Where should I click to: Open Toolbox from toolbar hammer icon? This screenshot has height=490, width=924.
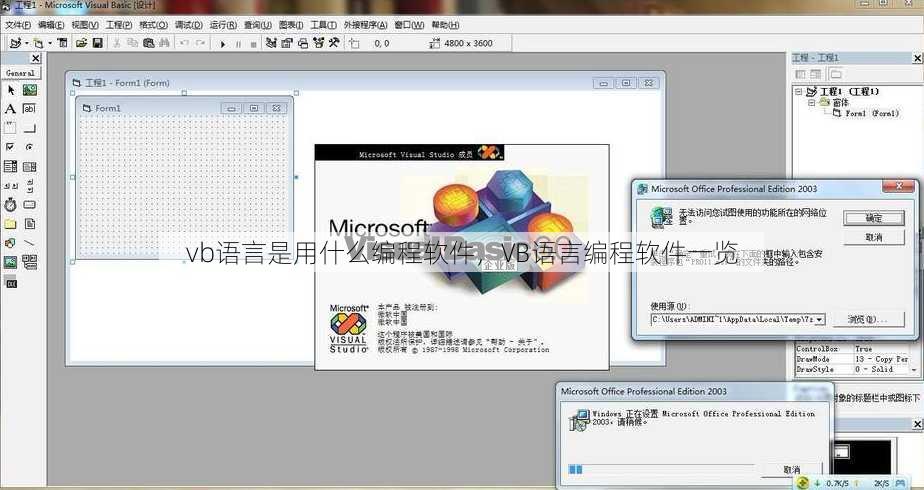coord(334,43)
